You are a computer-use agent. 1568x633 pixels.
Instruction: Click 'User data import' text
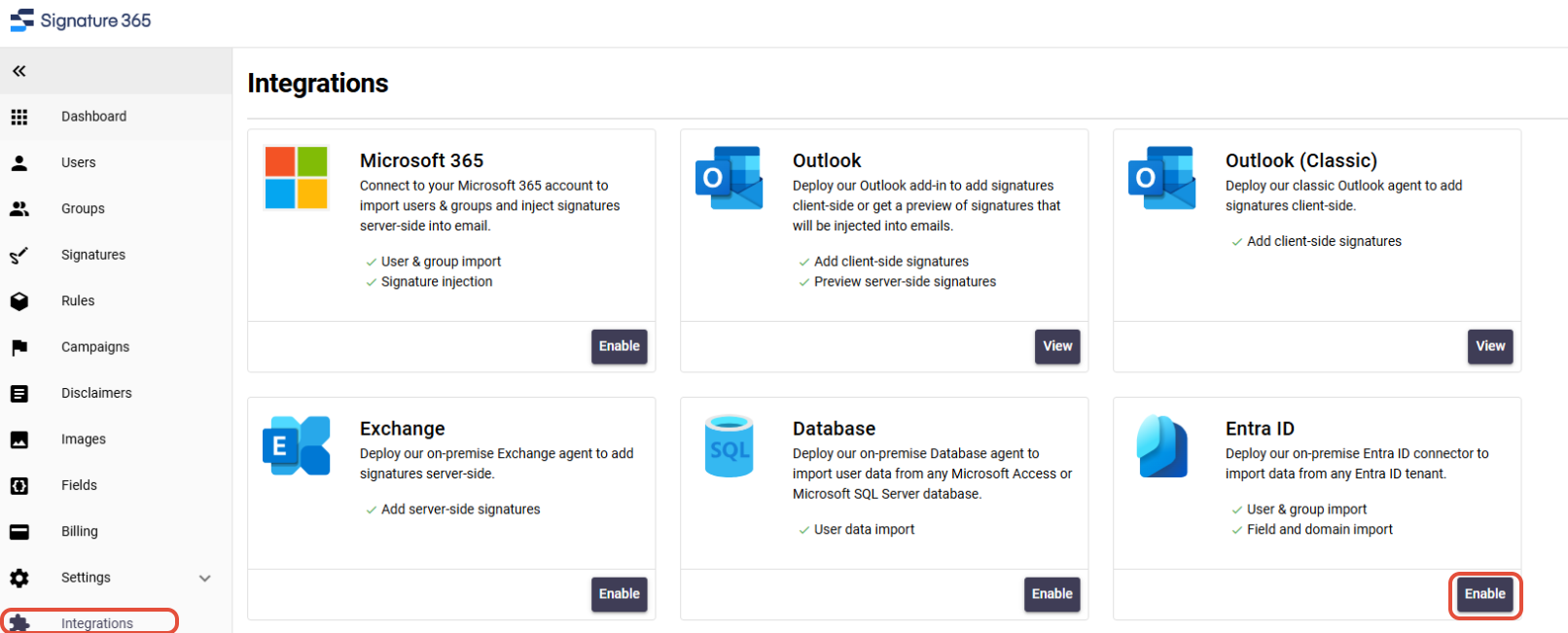(865, 530)
